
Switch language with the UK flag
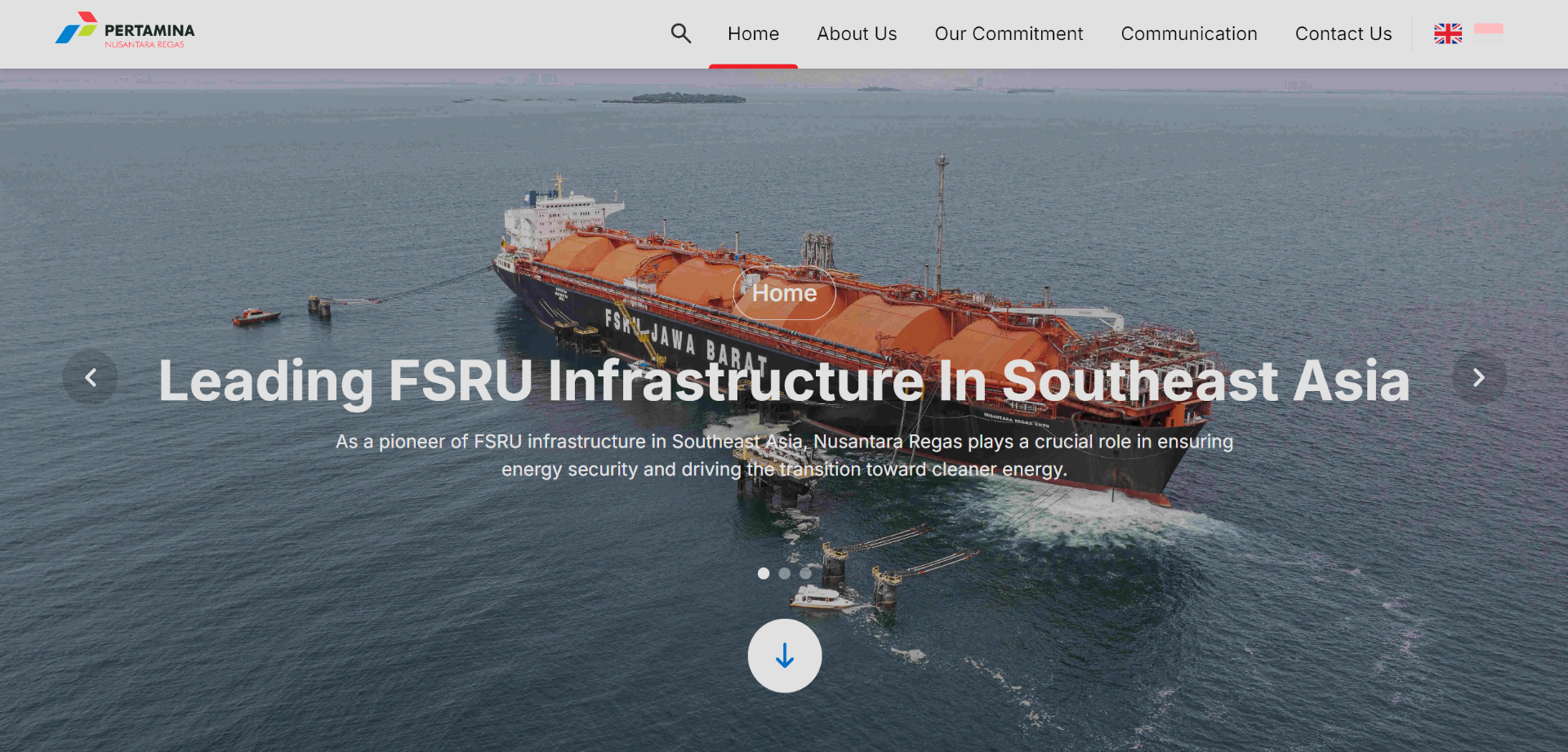(1448, 33)
